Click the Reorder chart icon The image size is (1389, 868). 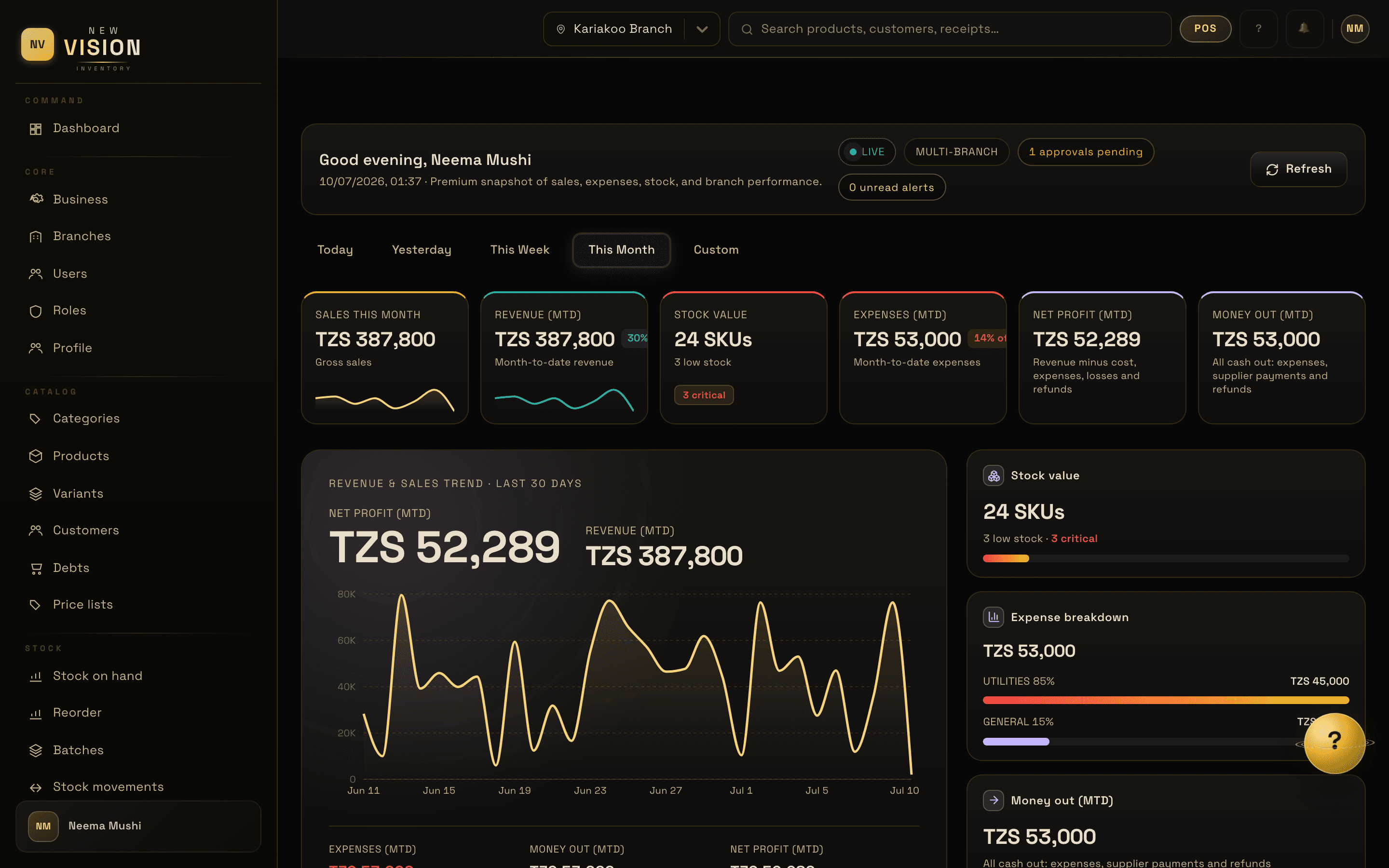click(36, 713)
